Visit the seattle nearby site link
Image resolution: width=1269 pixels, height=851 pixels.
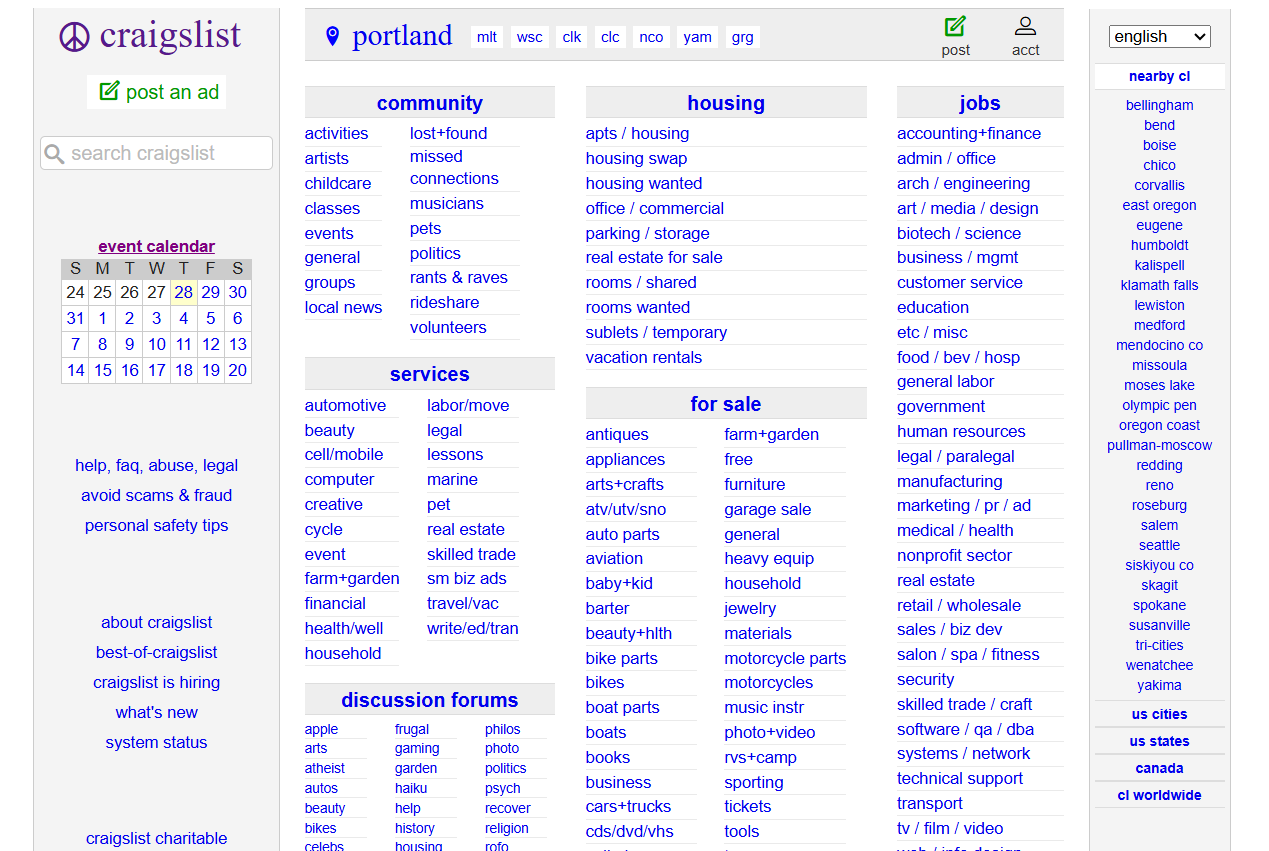click(1159, 545)
